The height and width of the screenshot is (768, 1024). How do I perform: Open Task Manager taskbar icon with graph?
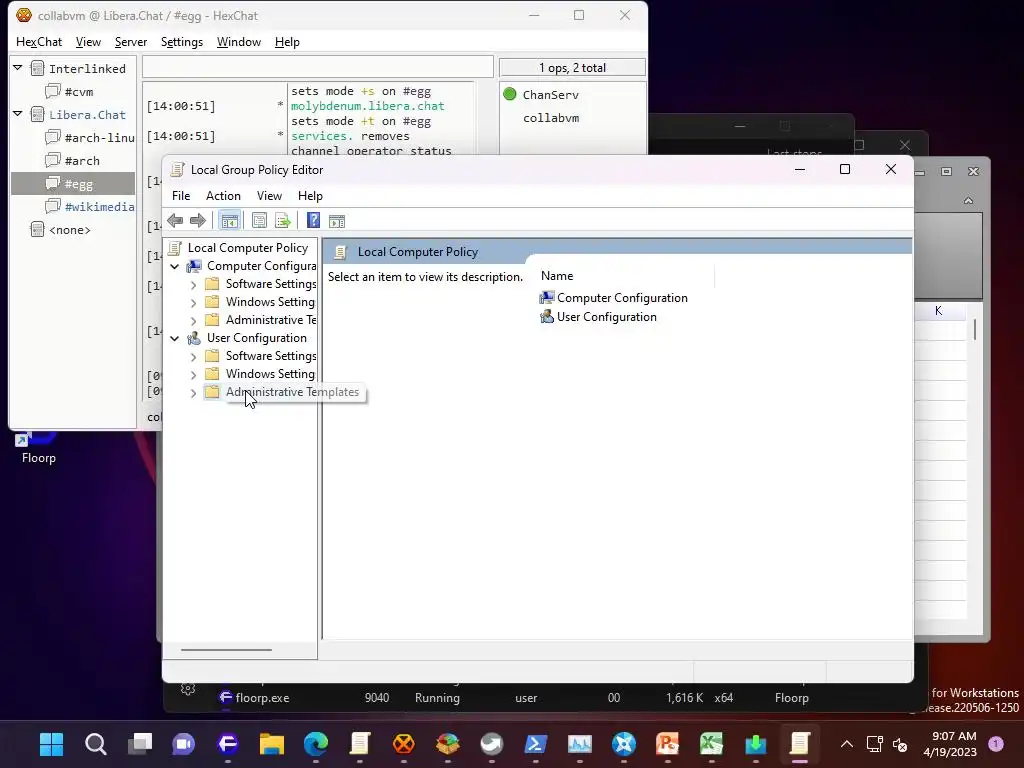point(579,744)
